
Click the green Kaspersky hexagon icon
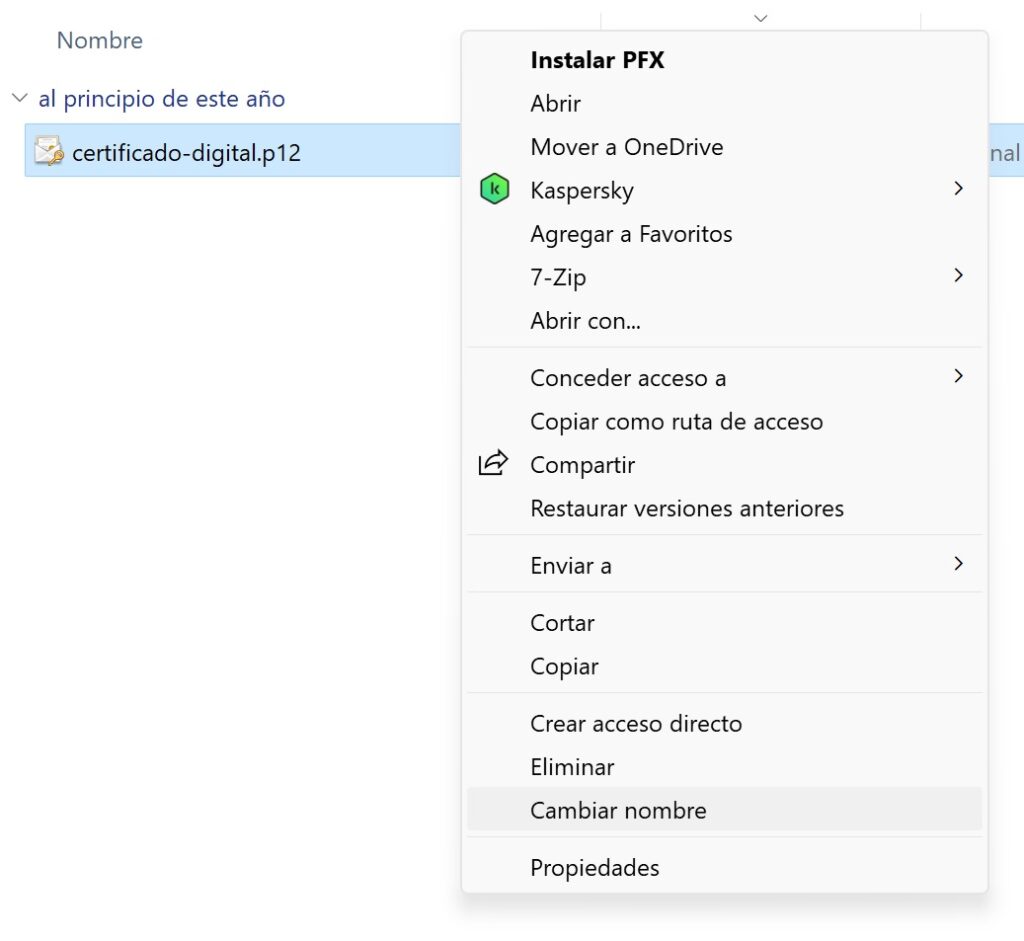point(494,190)
